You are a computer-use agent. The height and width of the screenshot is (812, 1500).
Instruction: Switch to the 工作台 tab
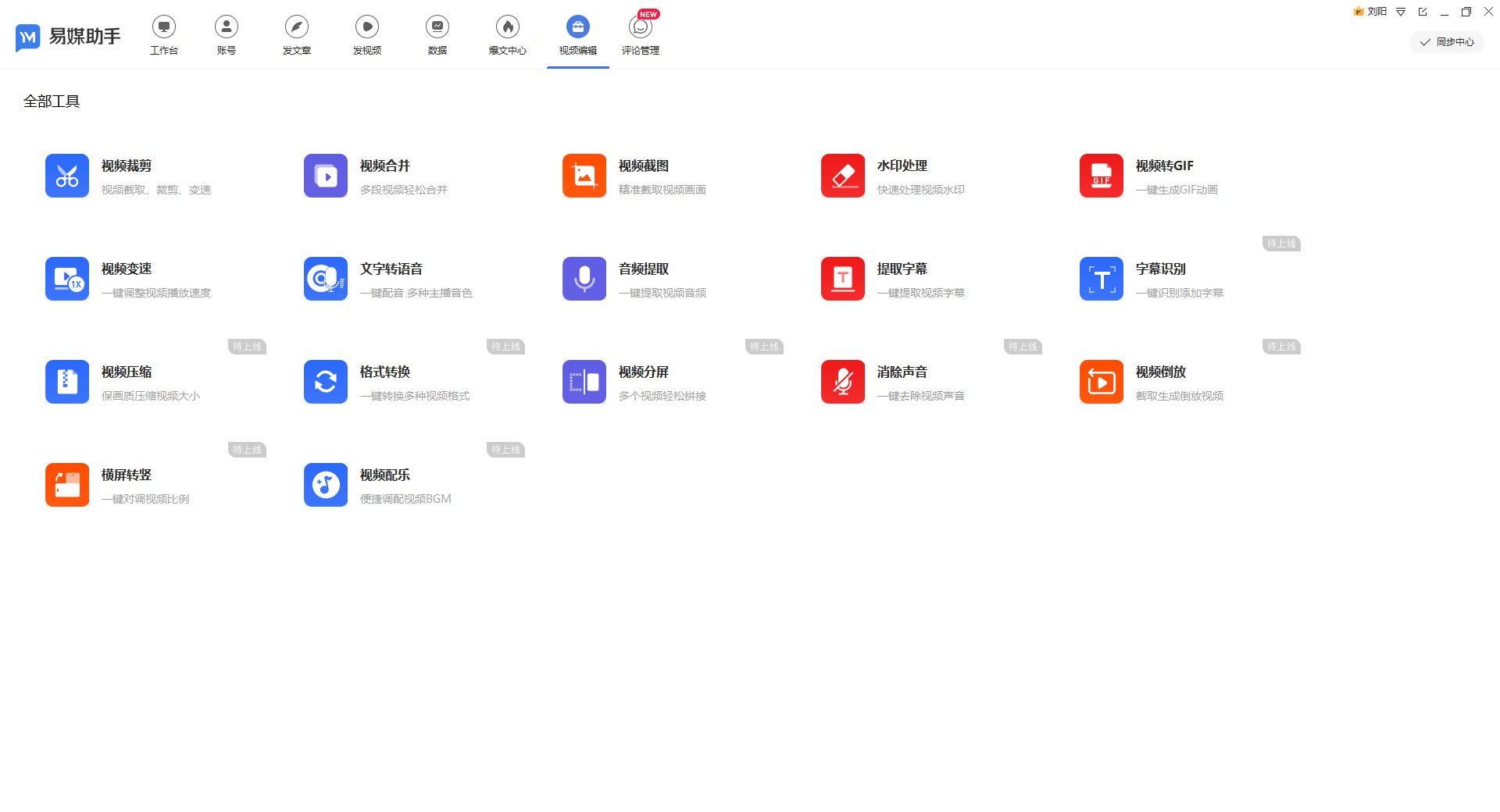[164, 35]
